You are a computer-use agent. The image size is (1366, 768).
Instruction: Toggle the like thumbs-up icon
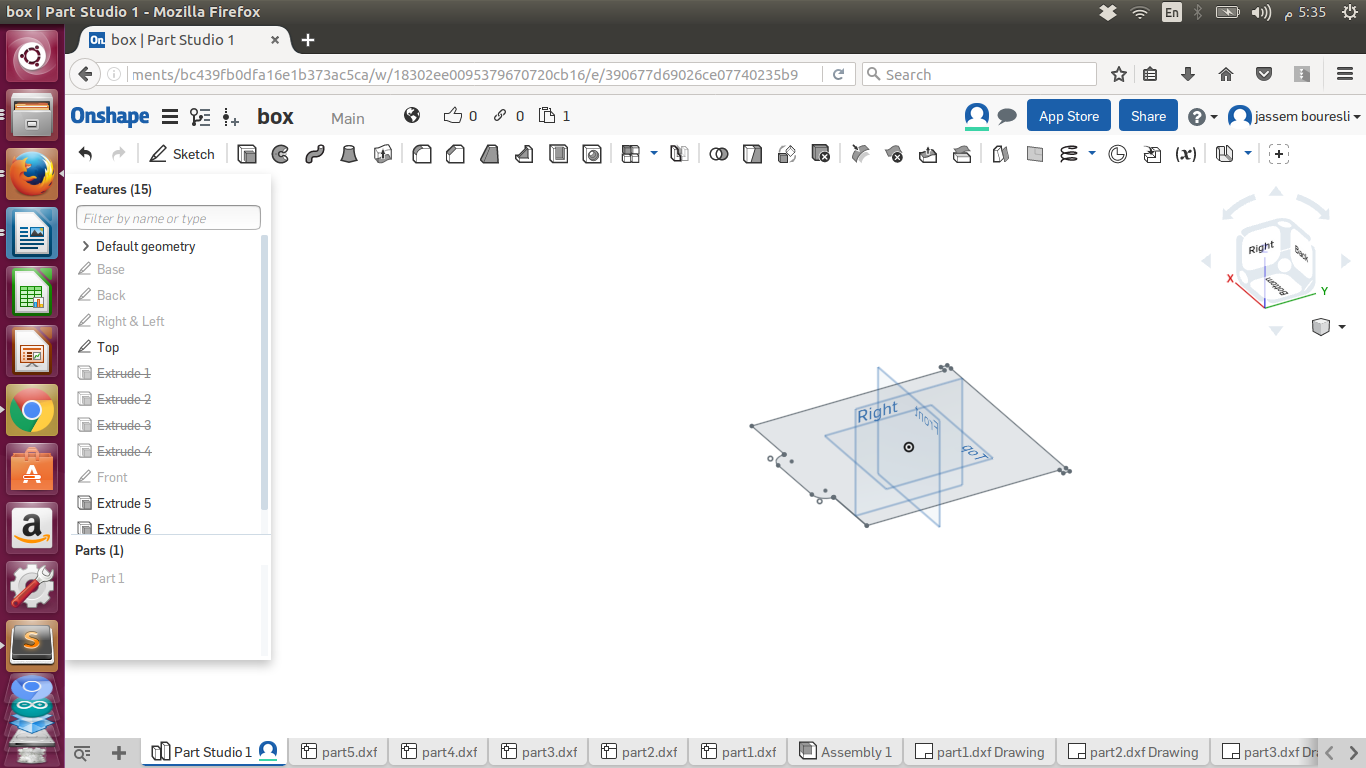click(452, 115)
